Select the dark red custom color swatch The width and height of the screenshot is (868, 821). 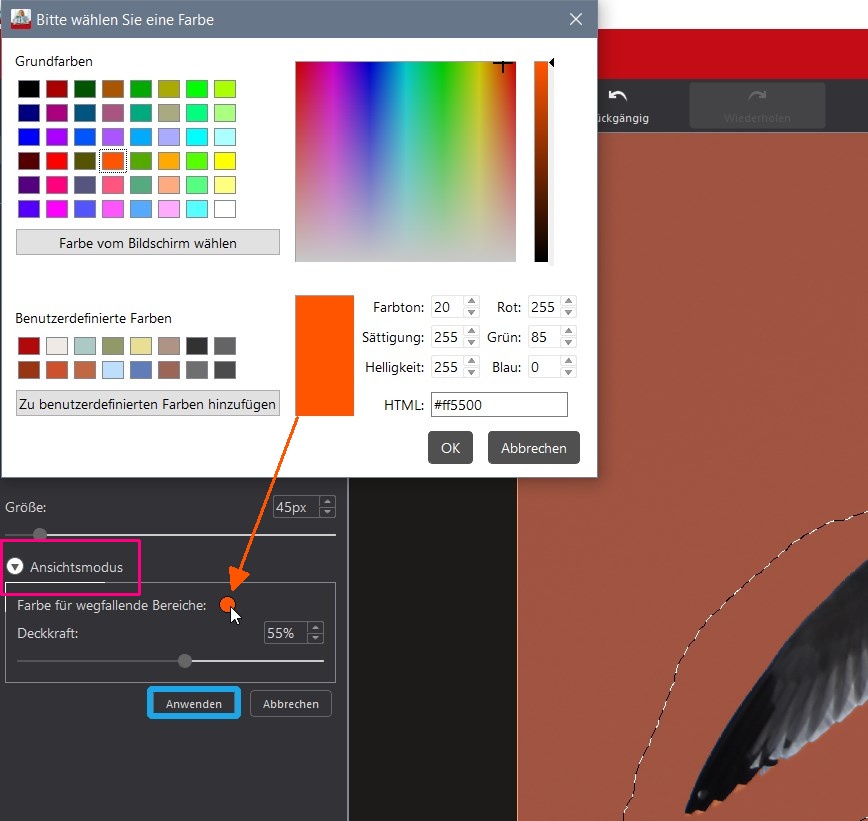click(29, 345)
